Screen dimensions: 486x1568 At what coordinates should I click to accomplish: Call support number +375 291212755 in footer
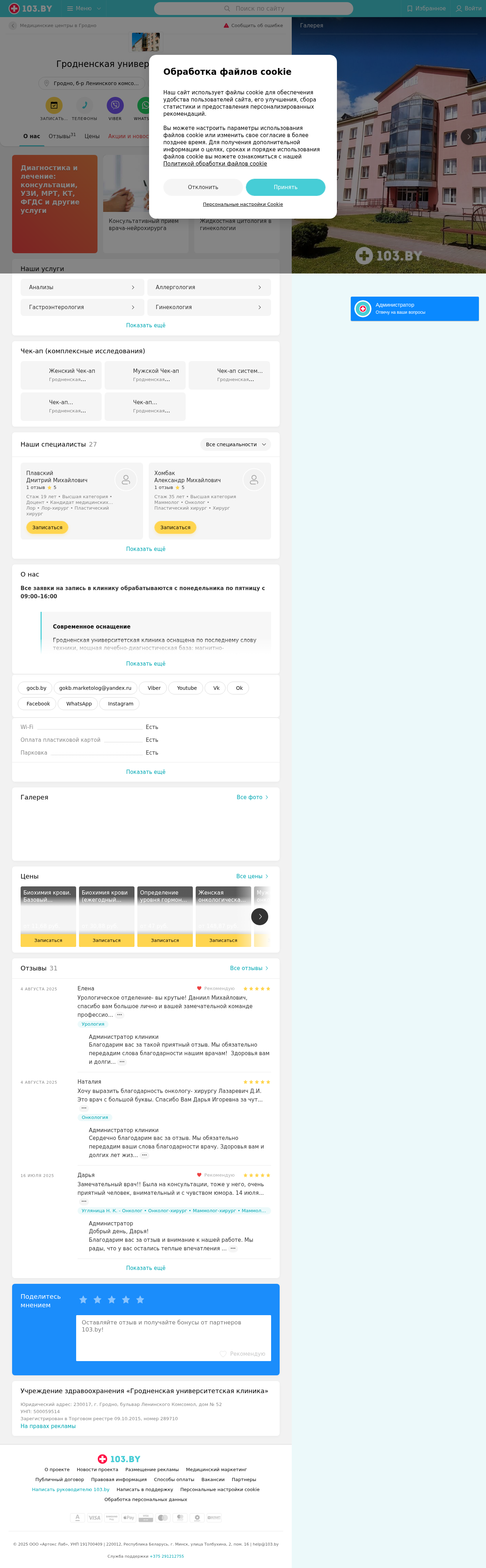click(167, 1557)
